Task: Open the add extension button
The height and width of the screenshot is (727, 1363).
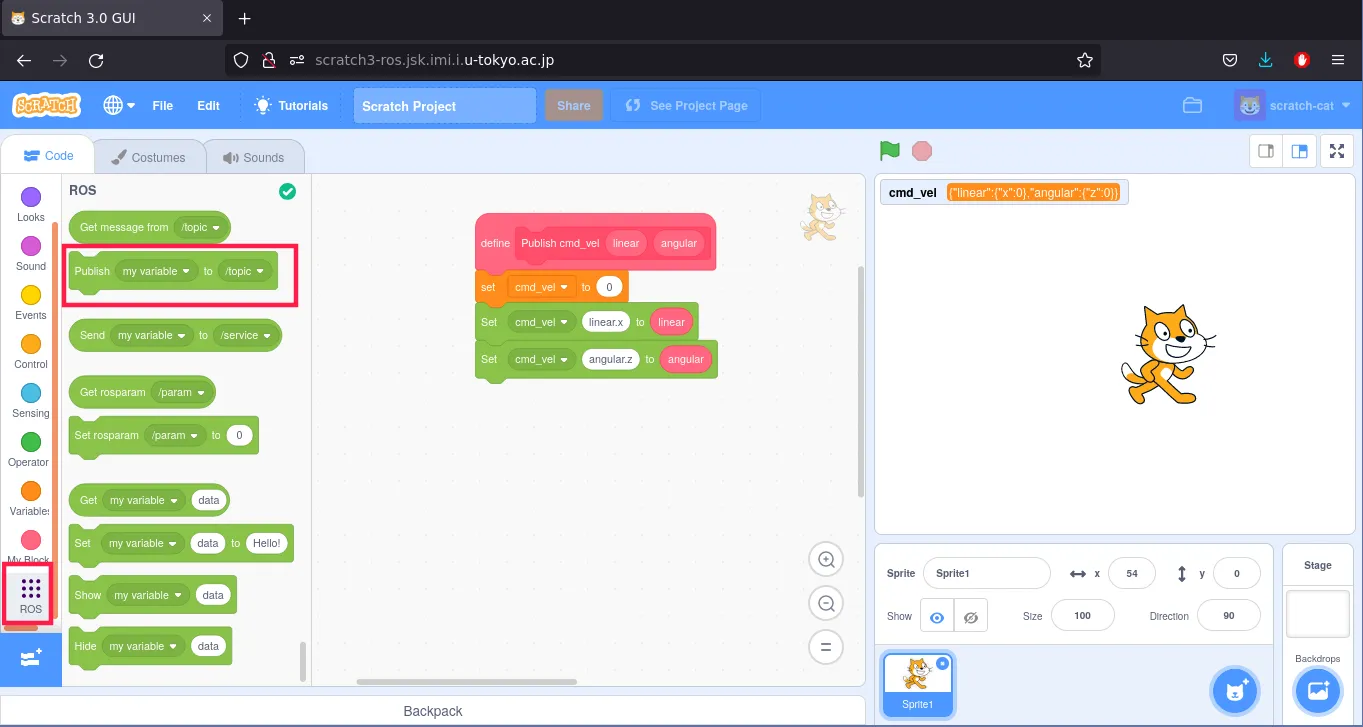Action: click(x=30, y=659)
